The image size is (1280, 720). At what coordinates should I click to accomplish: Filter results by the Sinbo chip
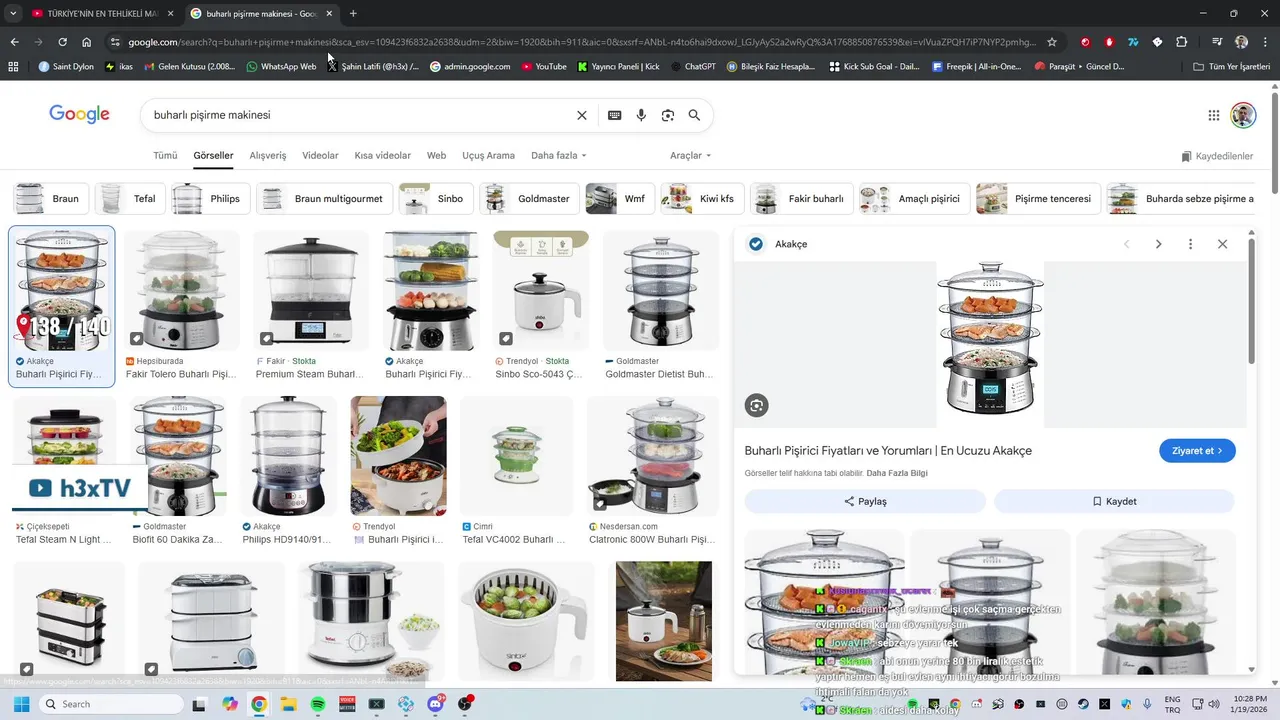click(436, 199)
